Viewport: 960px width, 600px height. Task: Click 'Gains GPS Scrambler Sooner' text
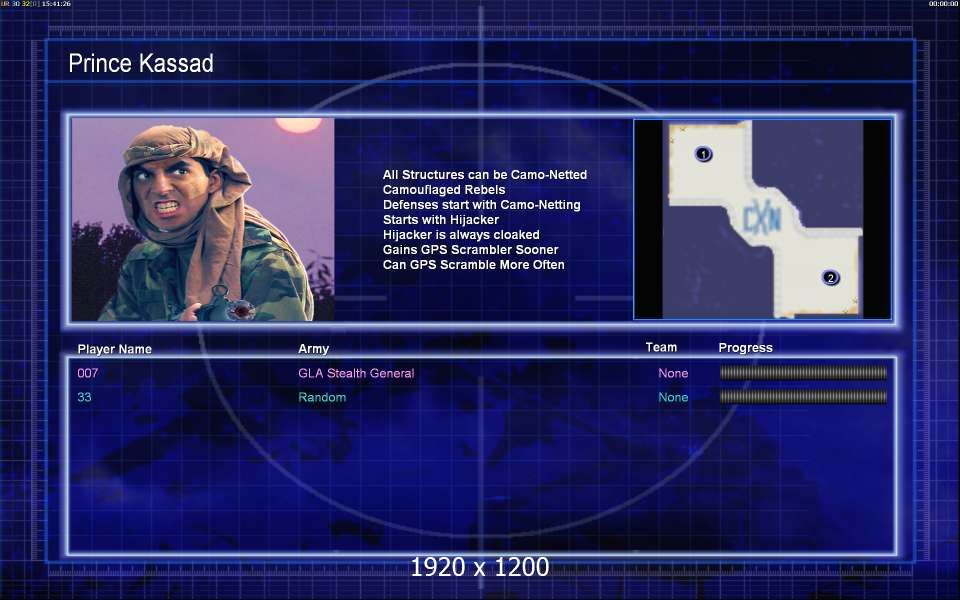coord(470,249)
